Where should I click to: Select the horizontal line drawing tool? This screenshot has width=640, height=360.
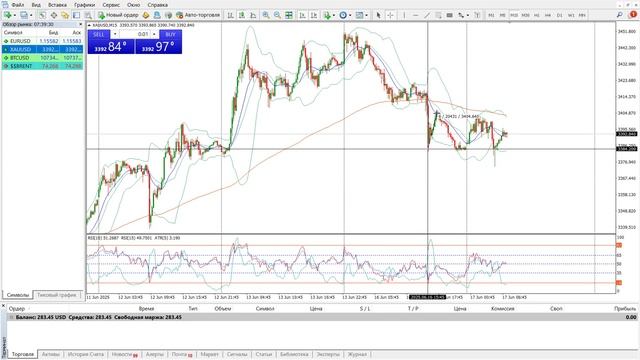coord(416,15)
